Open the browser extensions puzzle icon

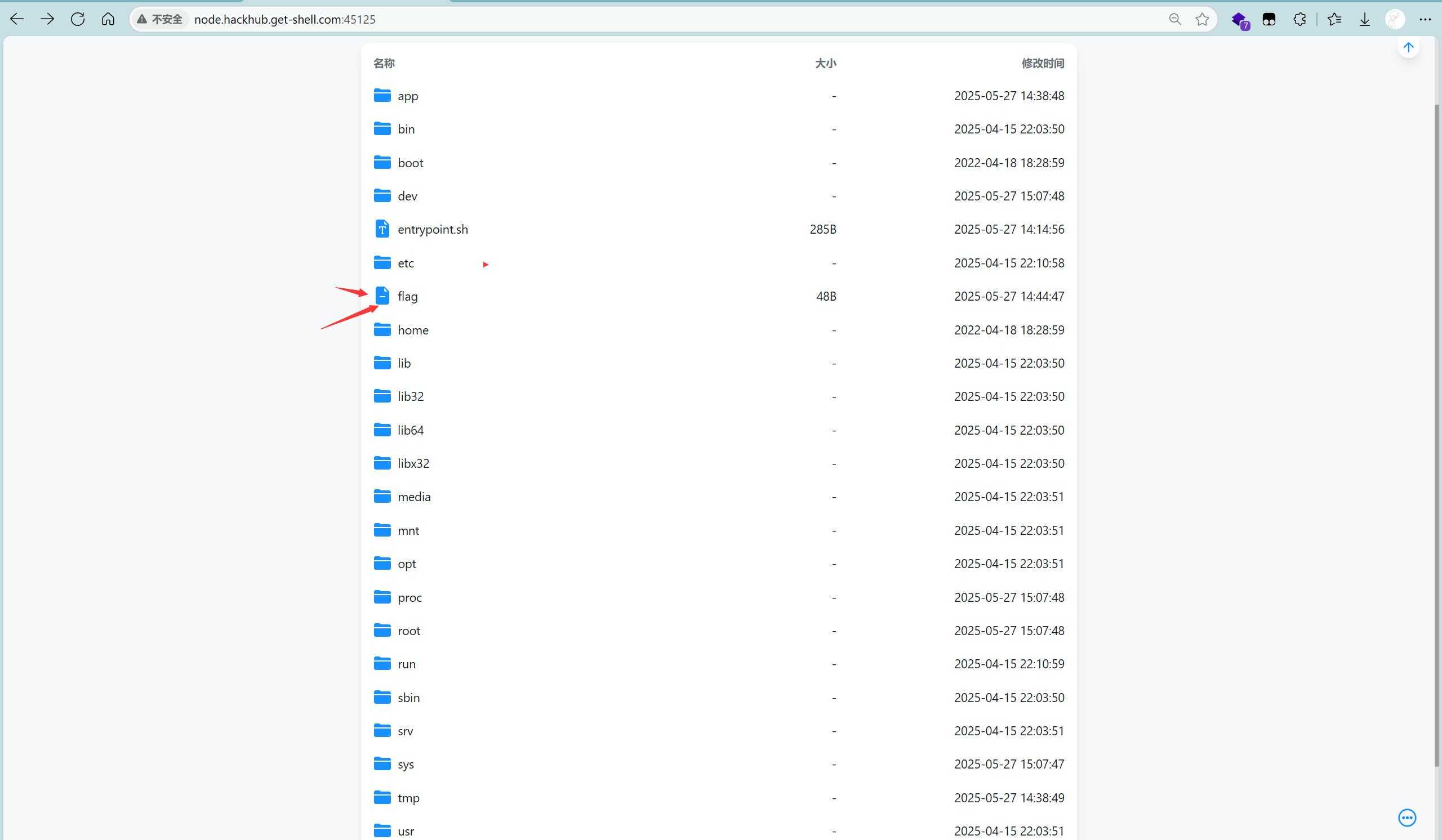click(x=1299, y=19)
